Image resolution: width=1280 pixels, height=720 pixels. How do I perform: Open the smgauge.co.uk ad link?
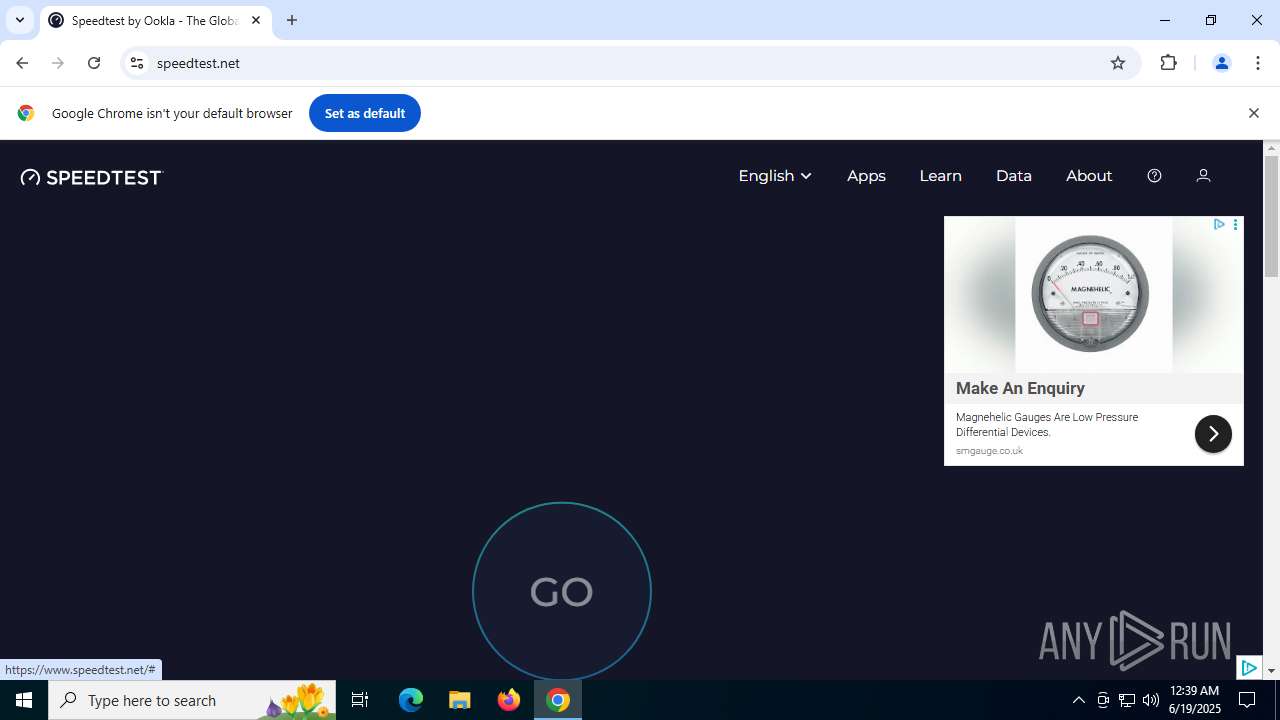coord(989,451)
